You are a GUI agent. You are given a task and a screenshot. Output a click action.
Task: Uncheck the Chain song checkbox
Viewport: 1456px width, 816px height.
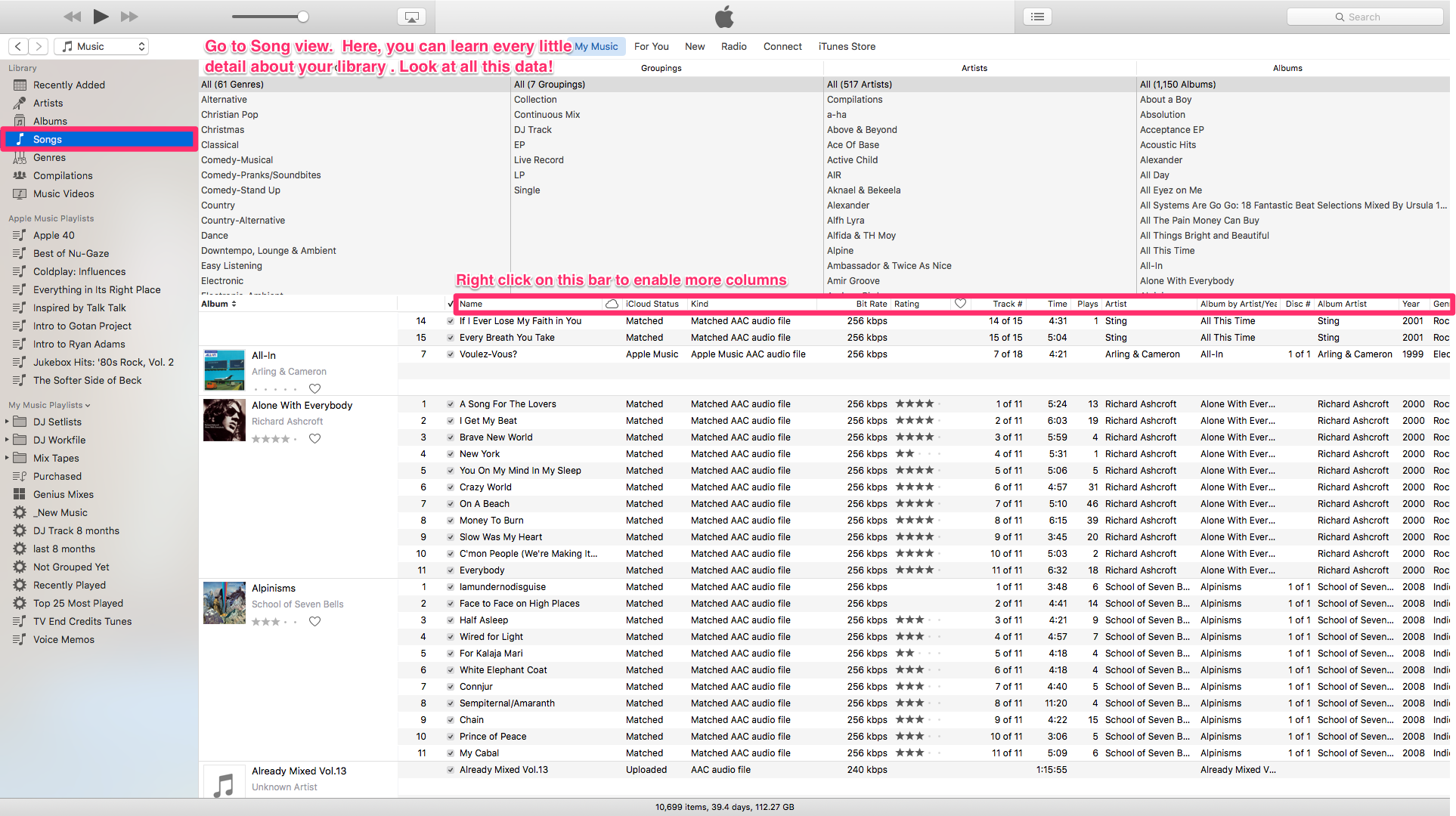[x=451, y=720]
